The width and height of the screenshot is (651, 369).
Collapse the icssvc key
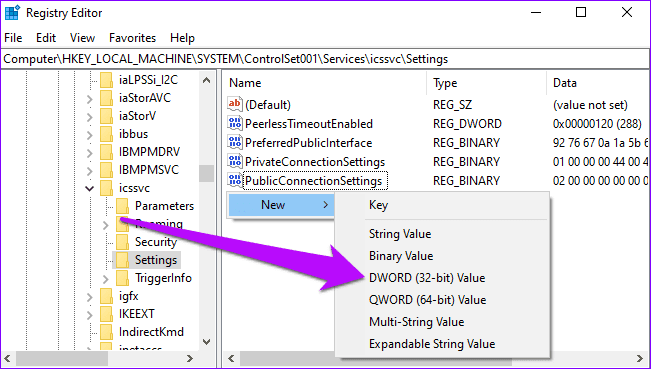pos(90,189)
